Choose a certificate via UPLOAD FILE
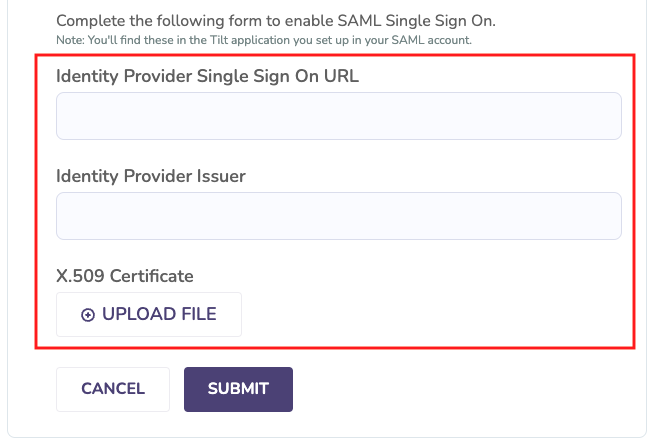Viewport: 655px width, 439px height. click(x=149, y=315)
